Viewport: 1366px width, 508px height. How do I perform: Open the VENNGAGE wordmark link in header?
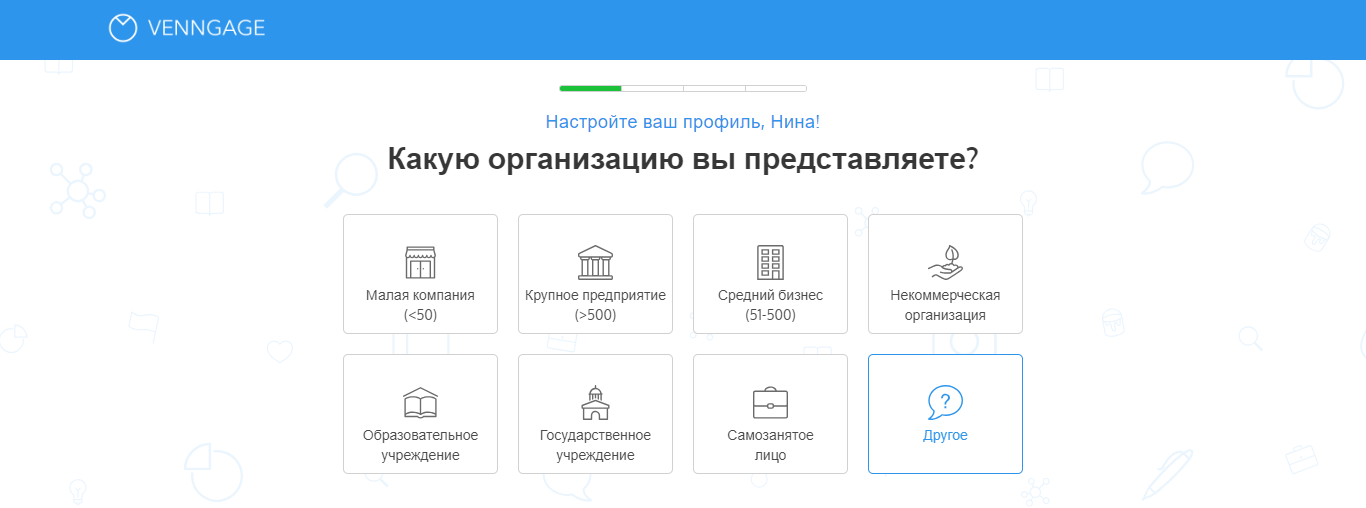[206, 29]
